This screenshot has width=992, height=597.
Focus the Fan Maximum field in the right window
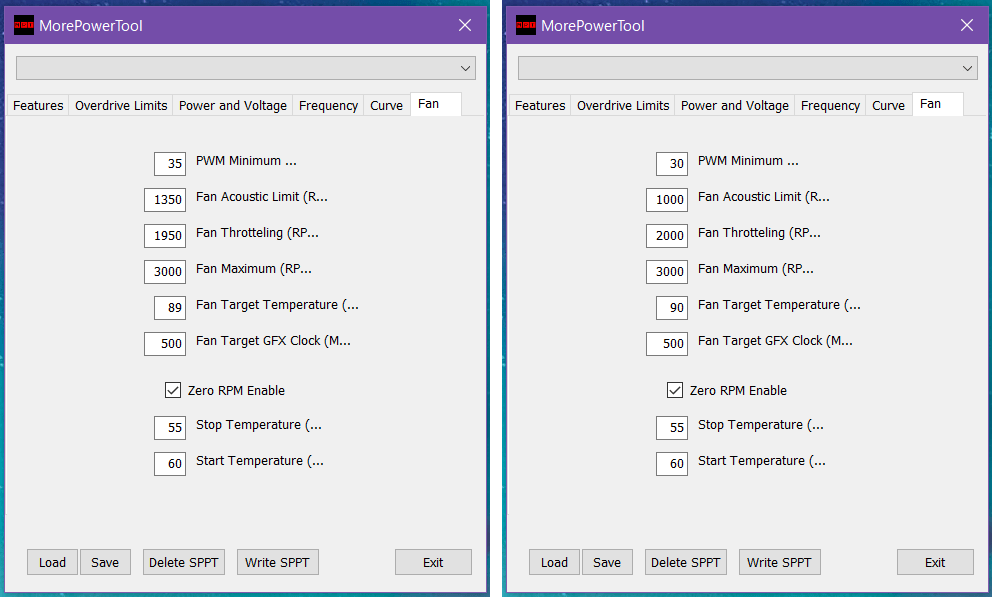coord(667,272)
